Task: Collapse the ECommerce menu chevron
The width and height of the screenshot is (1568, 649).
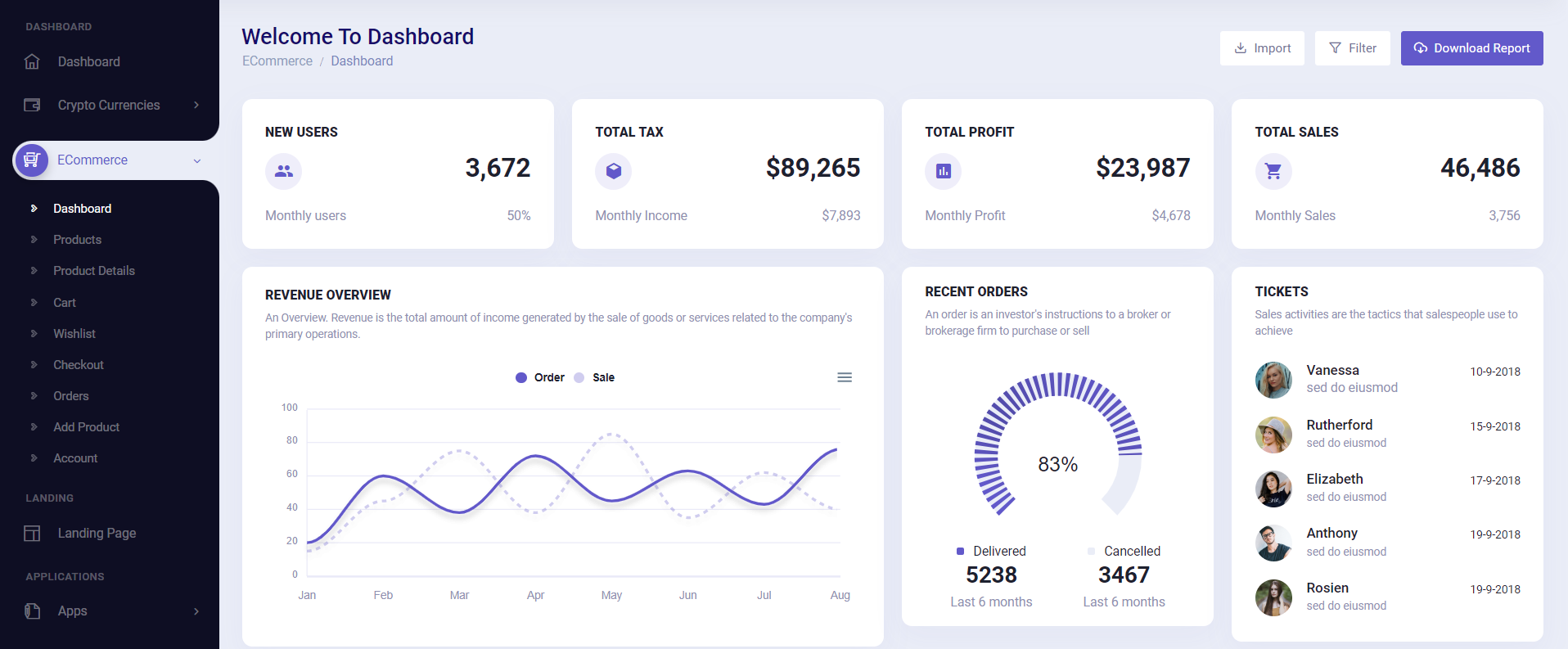Action: 196,161
